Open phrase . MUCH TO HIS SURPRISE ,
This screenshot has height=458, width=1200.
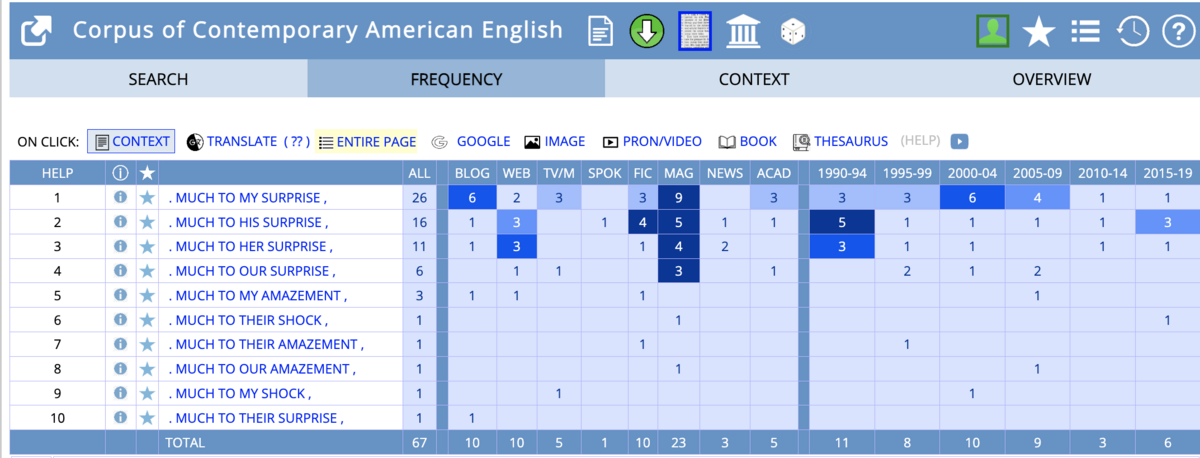tap(248, 222)
